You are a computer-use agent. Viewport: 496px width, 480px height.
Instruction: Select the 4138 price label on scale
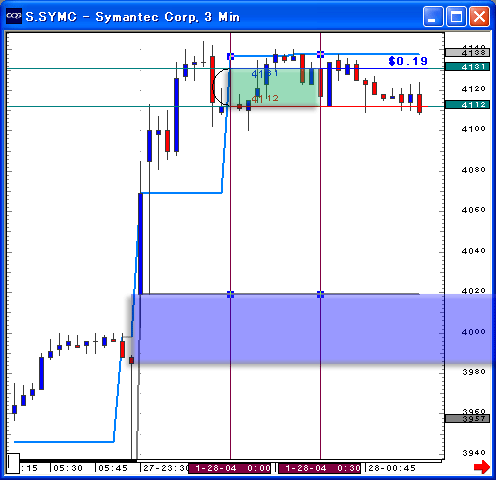point(468,53)
